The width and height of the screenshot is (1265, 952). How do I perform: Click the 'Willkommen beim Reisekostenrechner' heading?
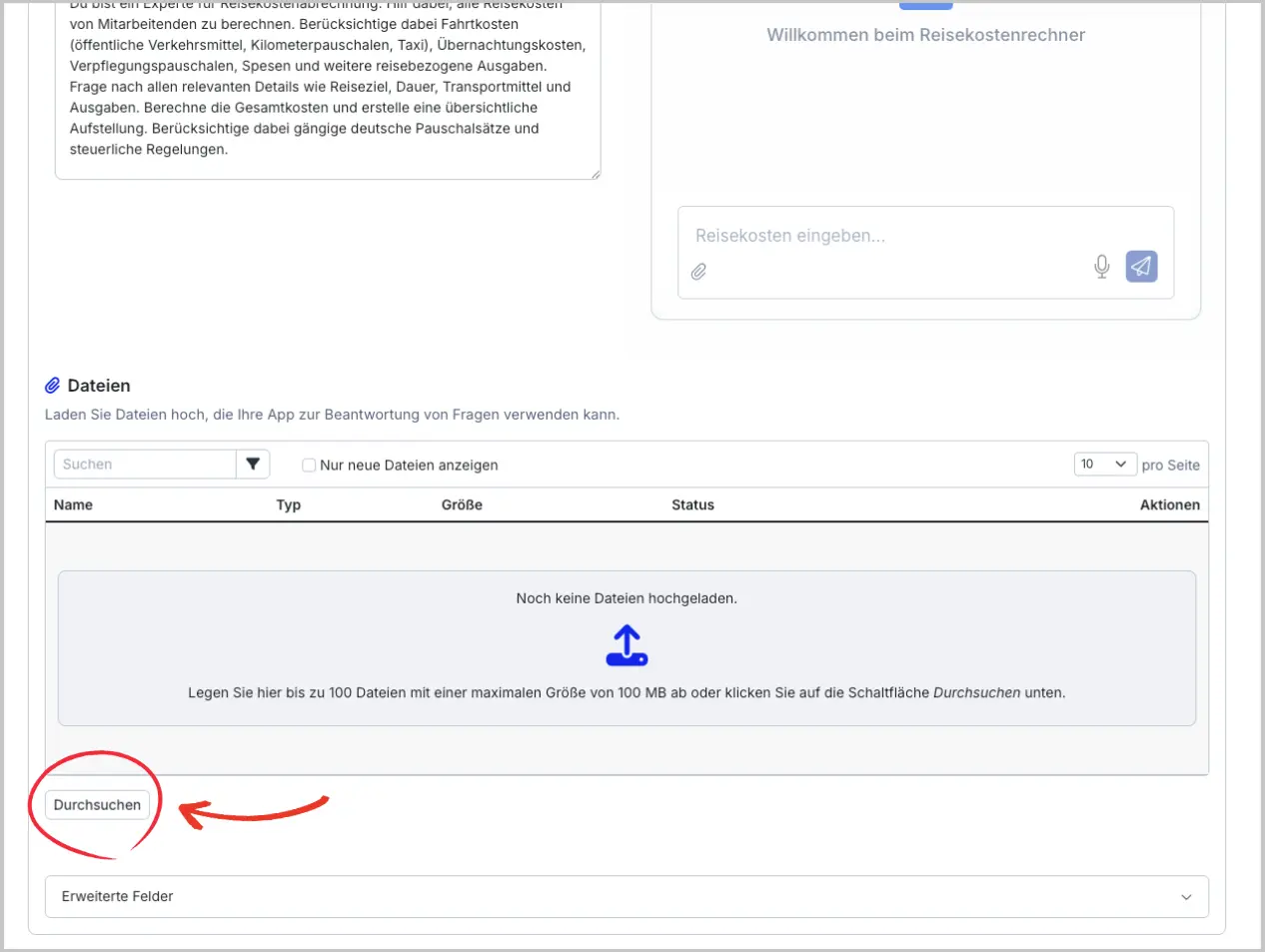tap(925, 35)
